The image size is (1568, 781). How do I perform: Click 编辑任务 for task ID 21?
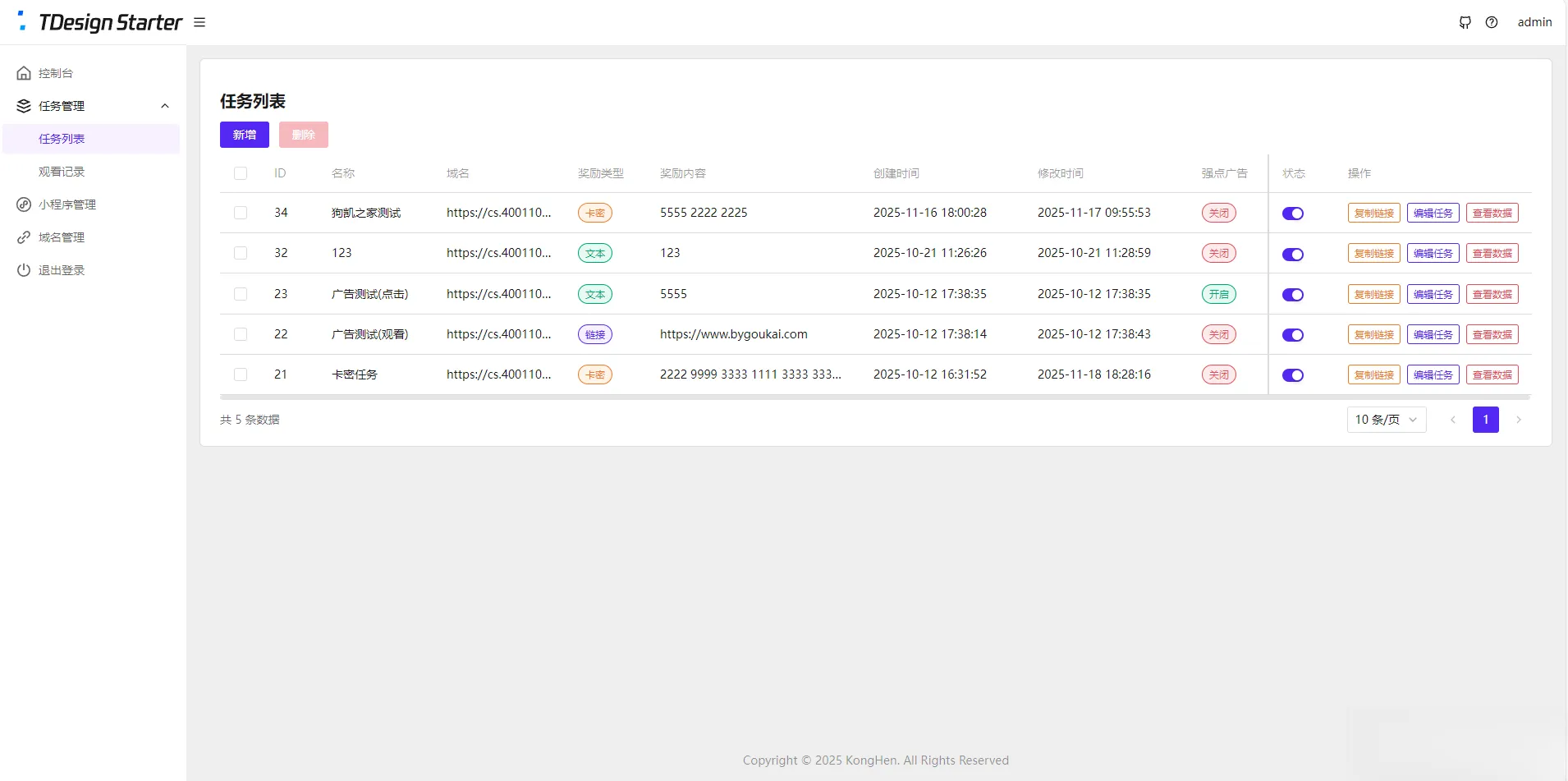click(1433, 375)
